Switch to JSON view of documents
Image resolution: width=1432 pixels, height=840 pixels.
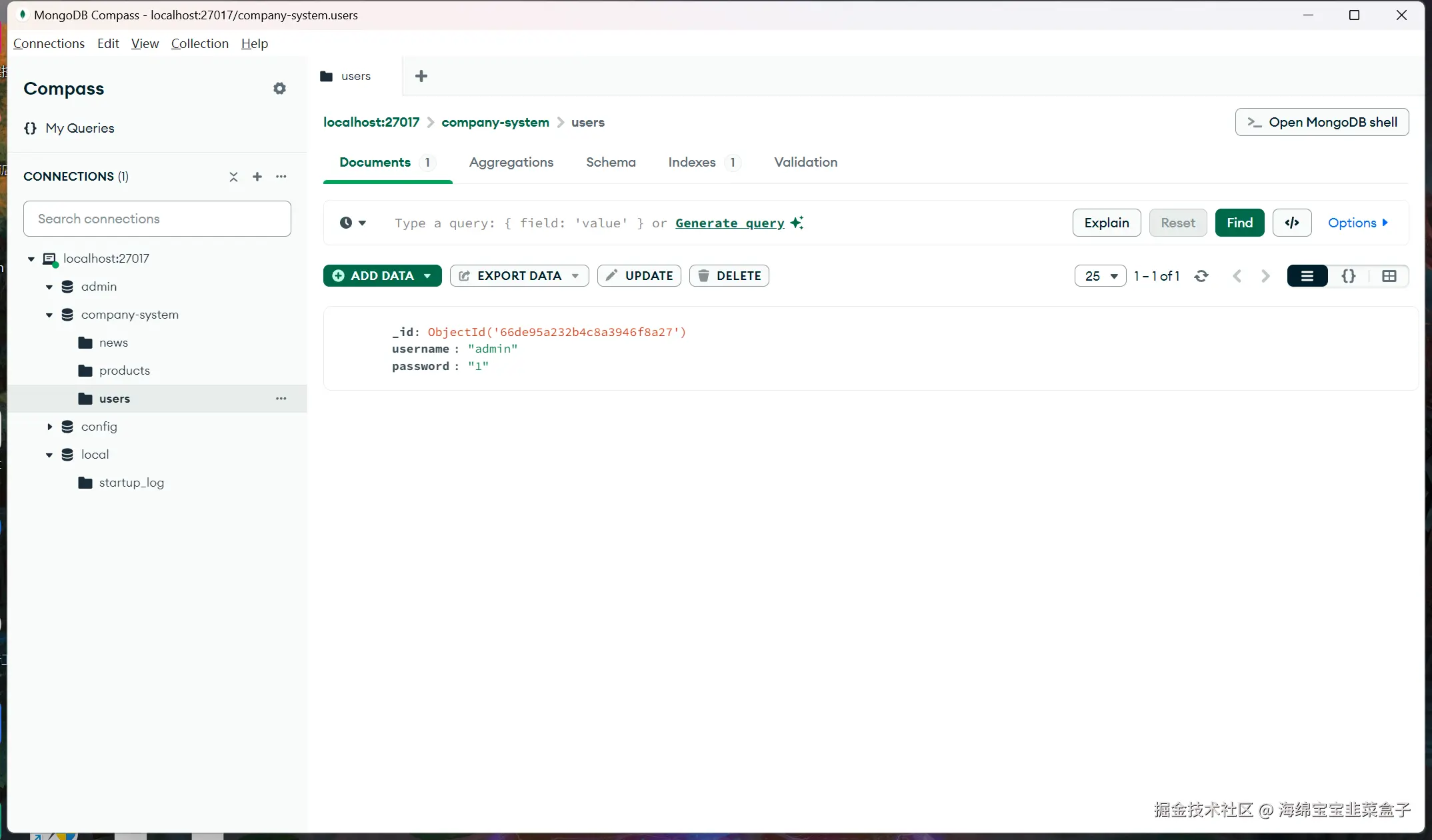click(x=1348, y=276)
